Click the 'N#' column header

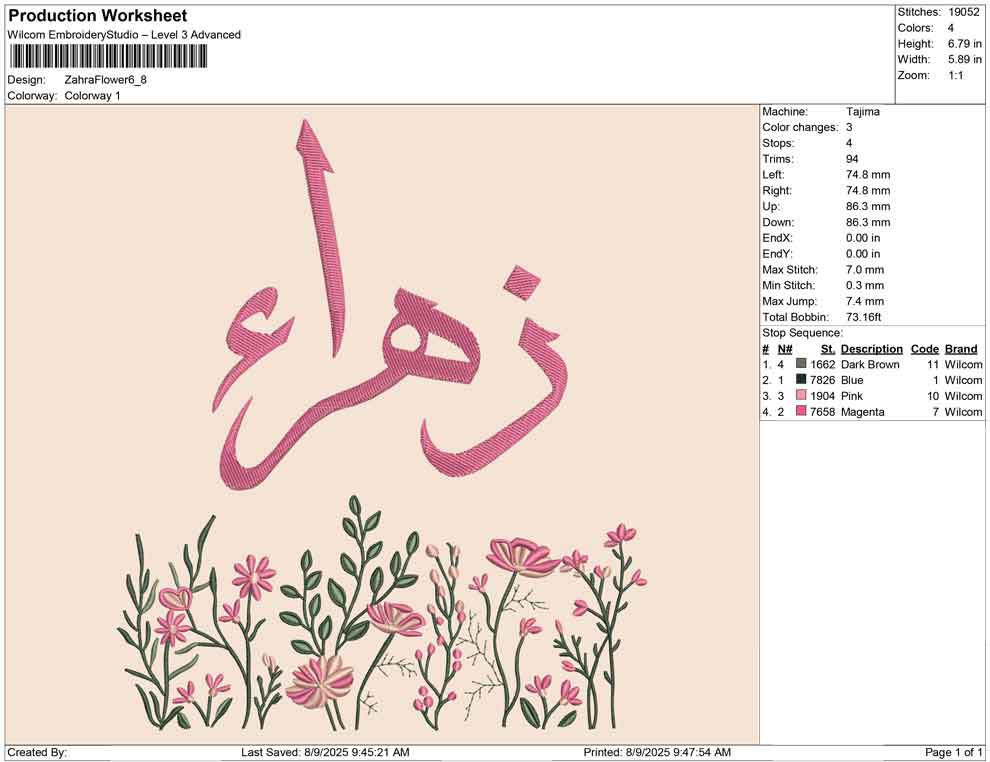pyautogui.click(x=785, y=349)
